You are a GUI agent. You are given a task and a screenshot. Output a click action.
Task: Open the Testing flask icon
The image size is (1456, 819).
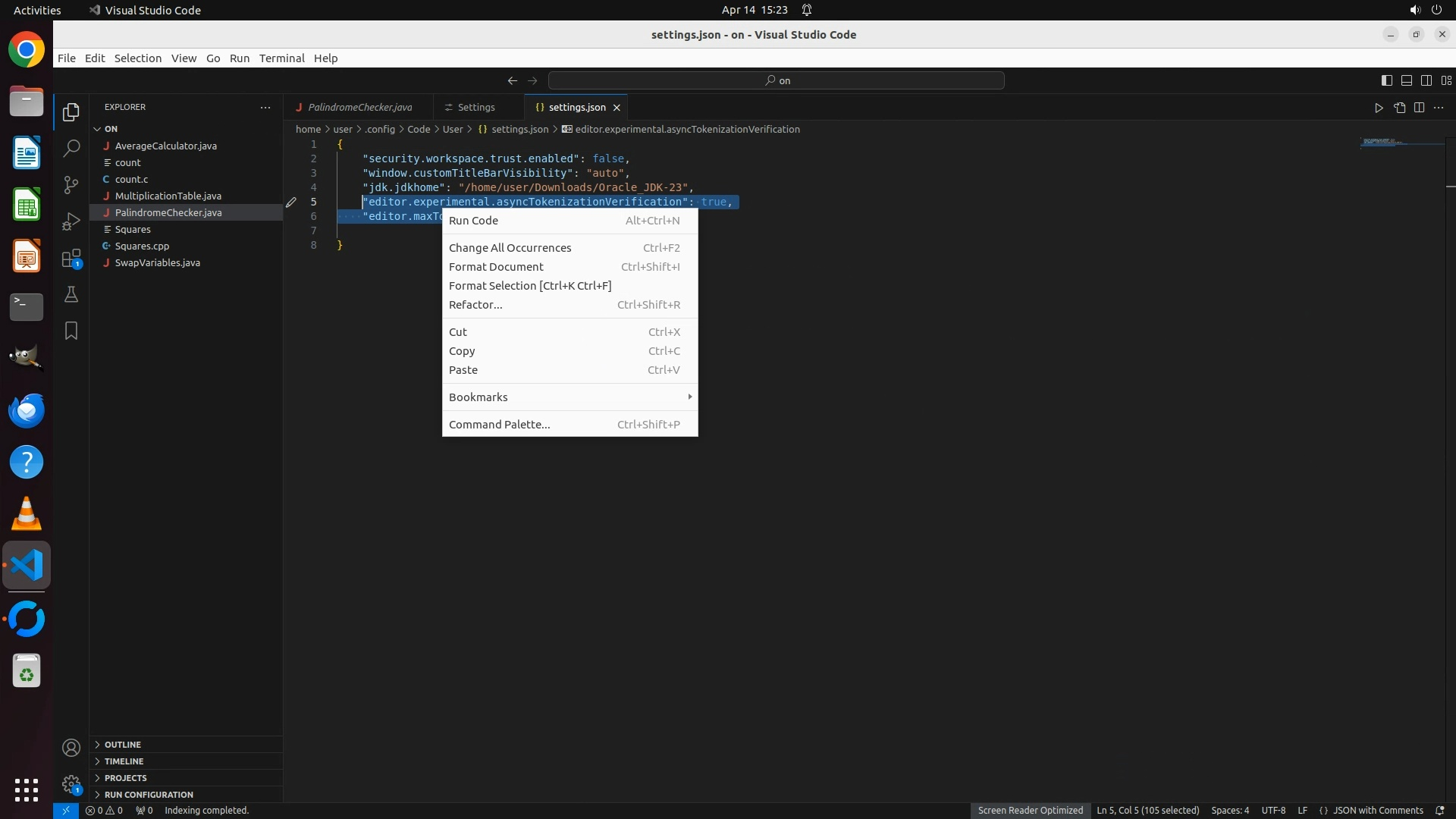pos(71,295)
